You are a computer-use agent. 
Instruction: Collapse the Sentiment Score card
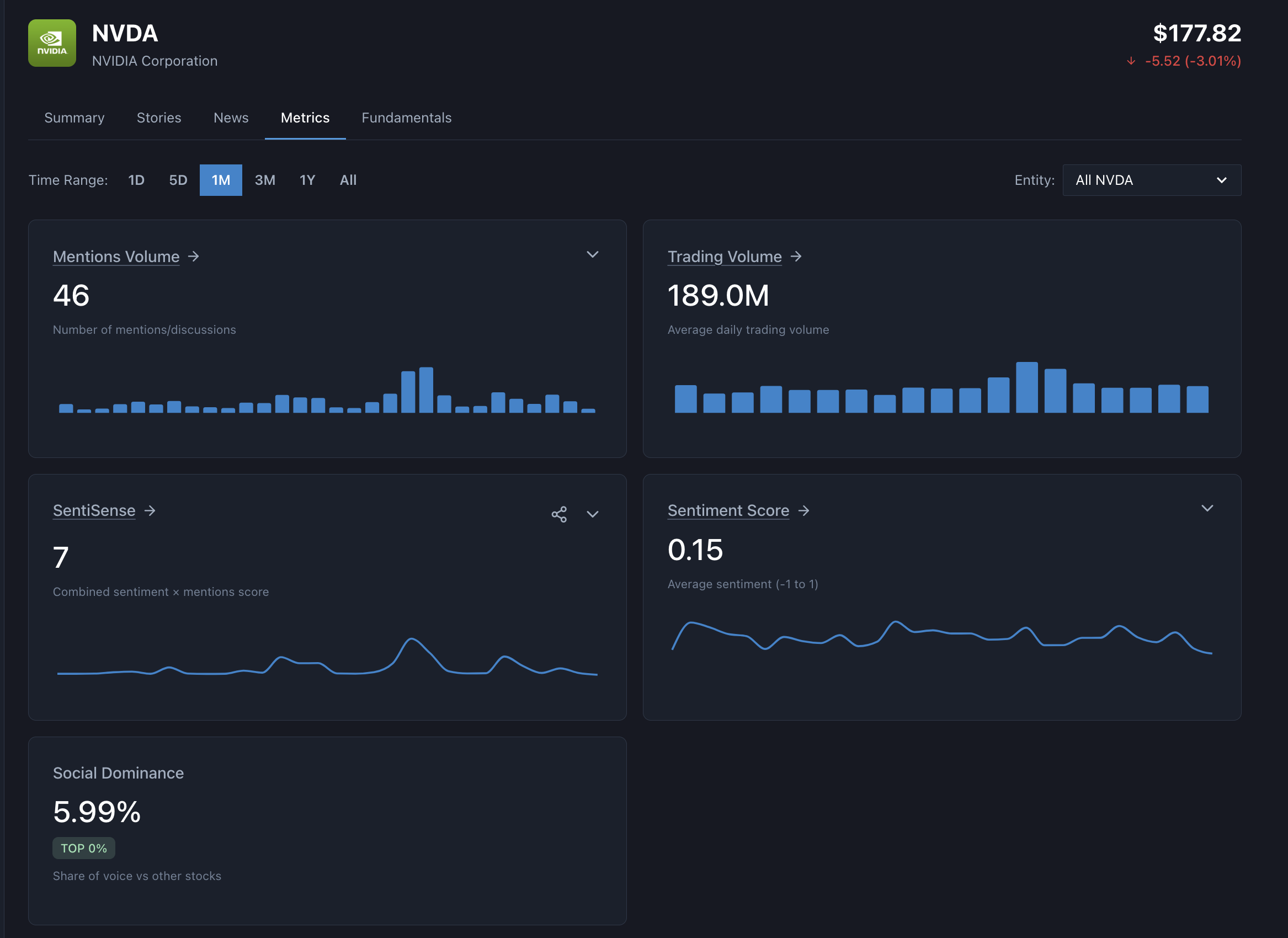click(1208, 508)
